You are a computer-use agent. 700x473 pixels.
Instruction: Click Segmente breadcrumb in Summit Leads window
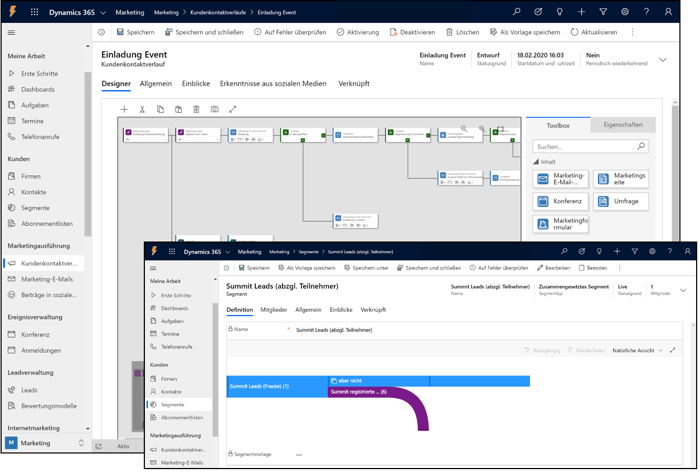click(308, 252)
